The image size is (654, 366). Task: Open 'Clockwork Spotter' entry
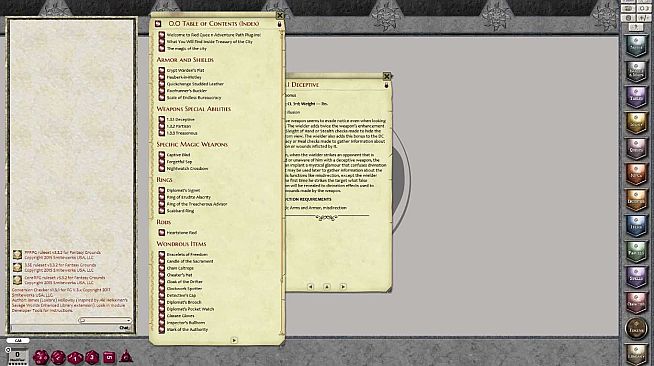click(184, 288)
